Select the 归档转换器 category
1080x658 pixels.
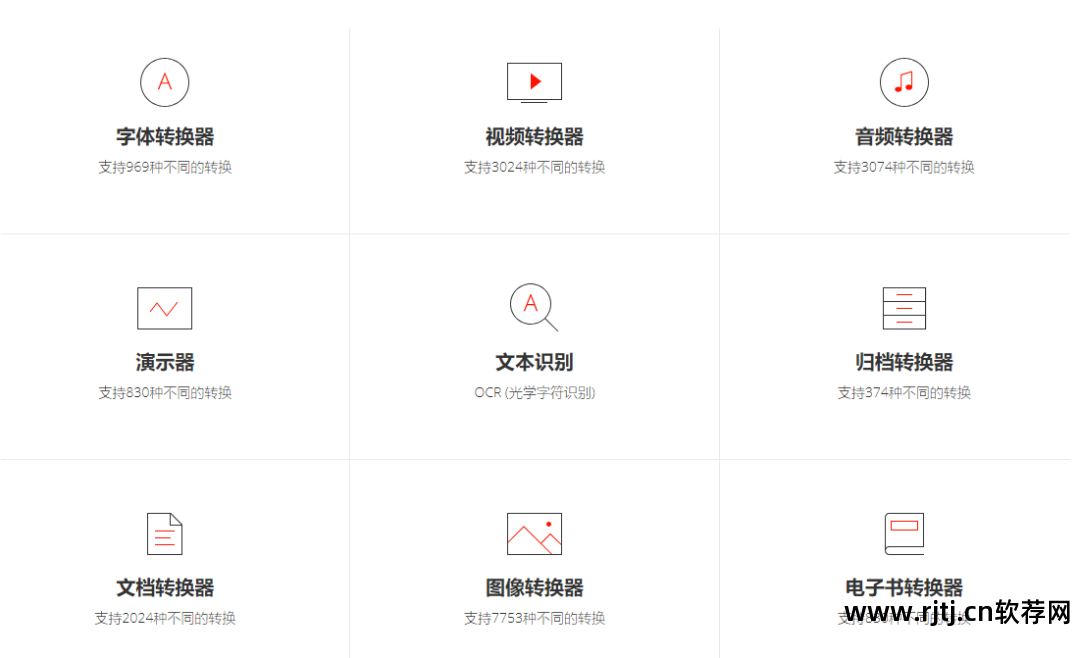tap(904, 363)
